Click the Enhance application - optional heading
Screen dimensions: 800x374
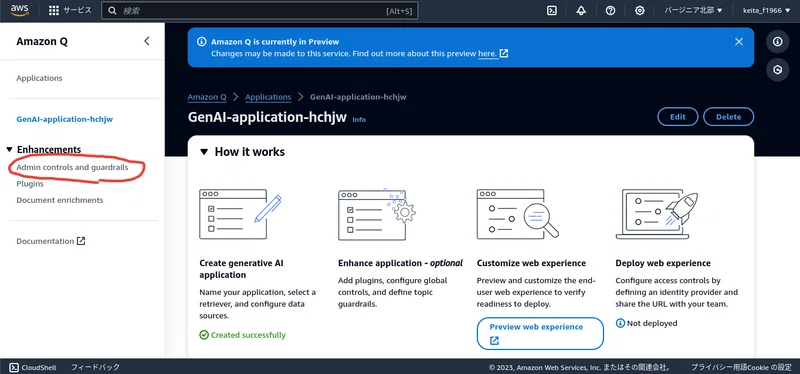(x=401, y=263)
